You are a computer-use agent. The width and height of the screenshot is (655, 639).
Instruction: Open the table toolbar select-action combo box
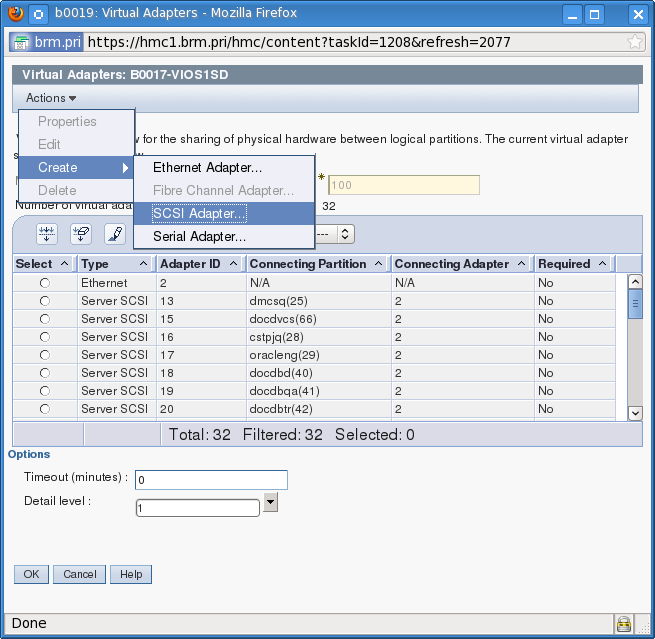coord(334,233)
